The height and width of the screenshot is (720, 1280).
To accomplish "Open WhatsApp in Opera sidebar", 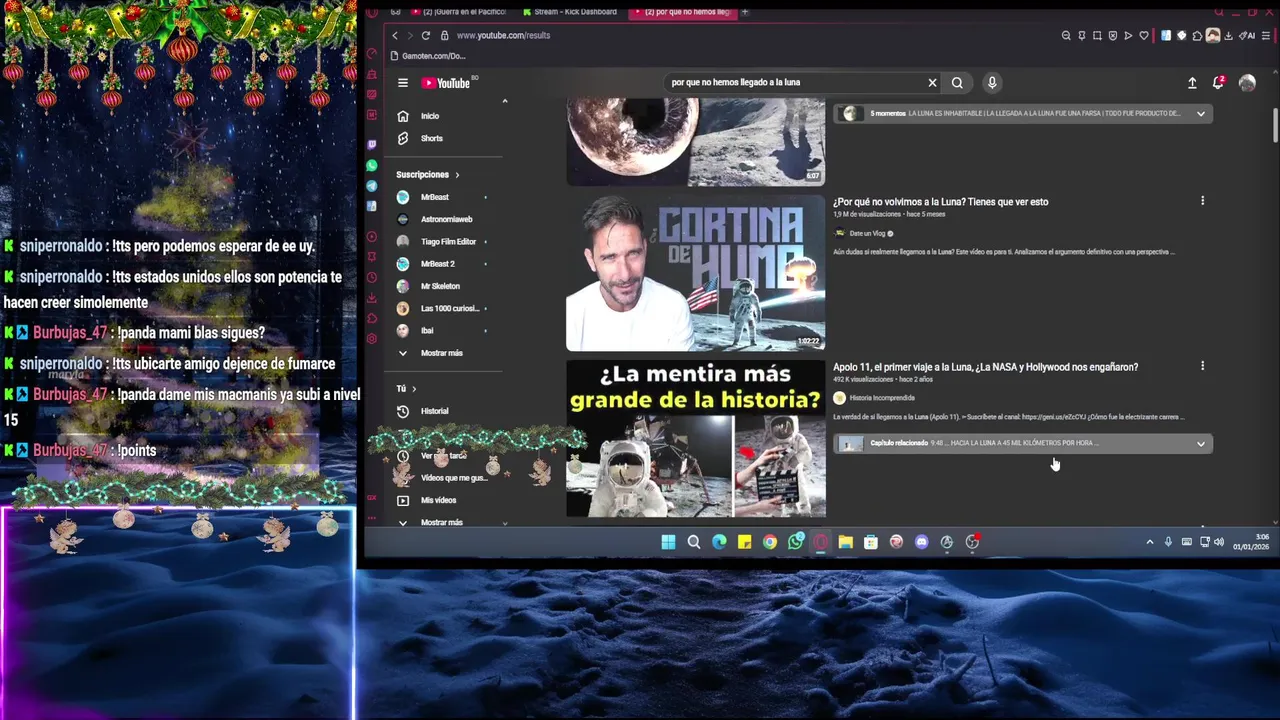I will click(x=372, y=165).
